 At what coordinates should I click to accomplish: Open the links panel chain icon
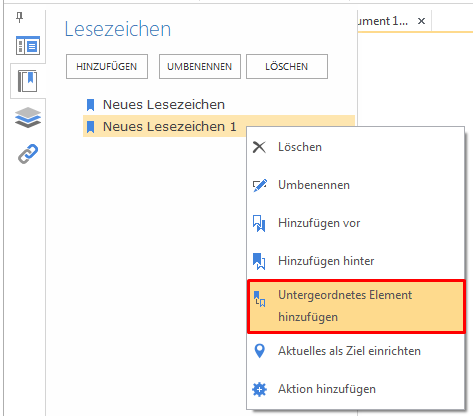pyautogui.click(x=28, y=154)
